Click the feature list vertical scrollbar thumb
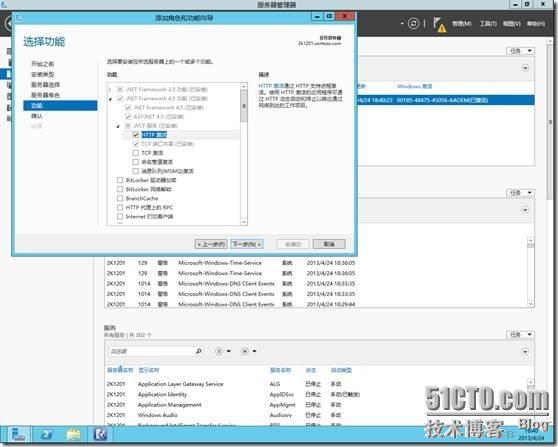 click(x=244, y=105)
